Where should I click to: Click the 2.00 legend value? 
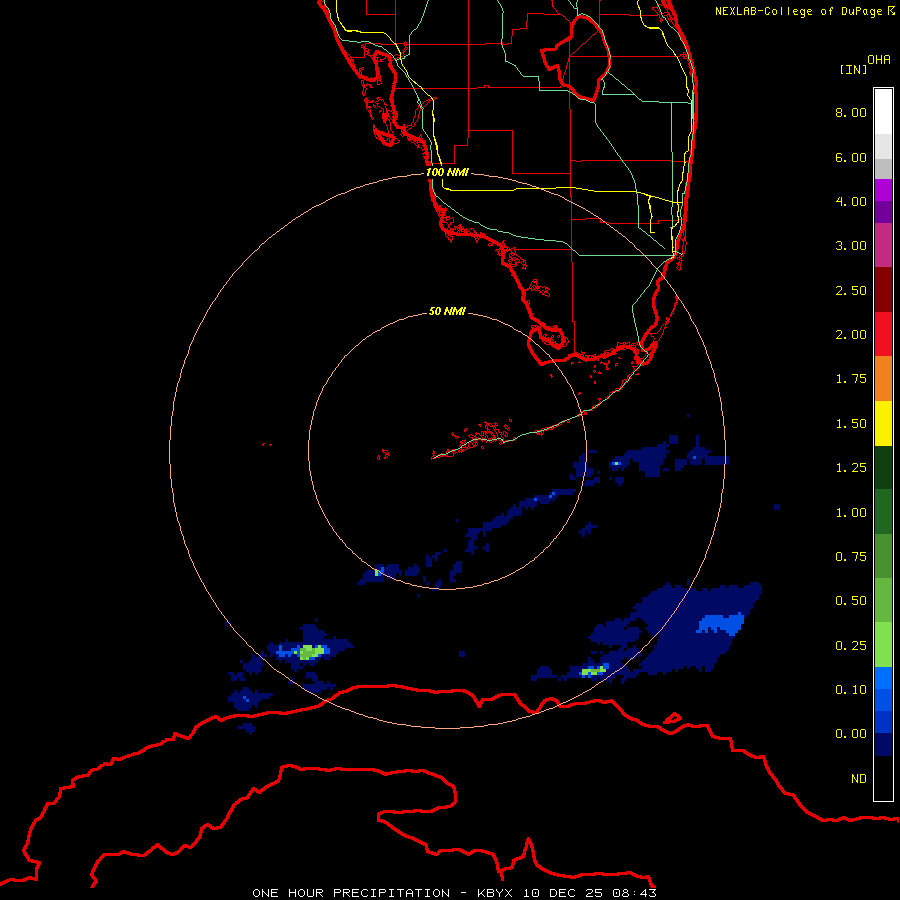click(x=851, y=335)
